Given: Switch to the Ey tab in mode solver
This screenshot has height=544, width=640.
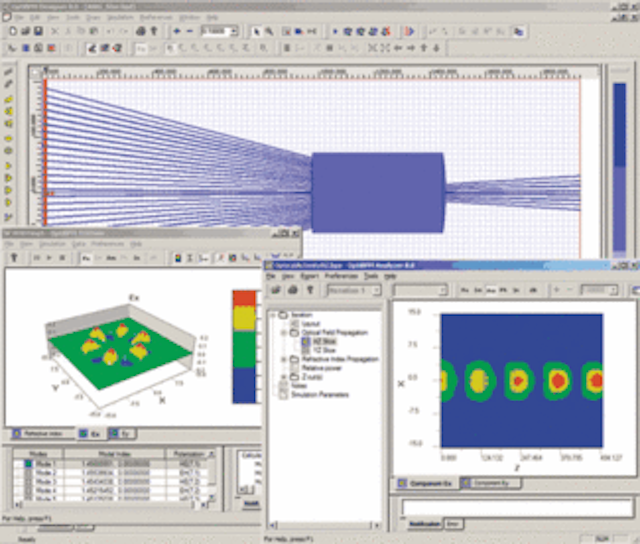Looking at the screenshot, I should (122, 434).
